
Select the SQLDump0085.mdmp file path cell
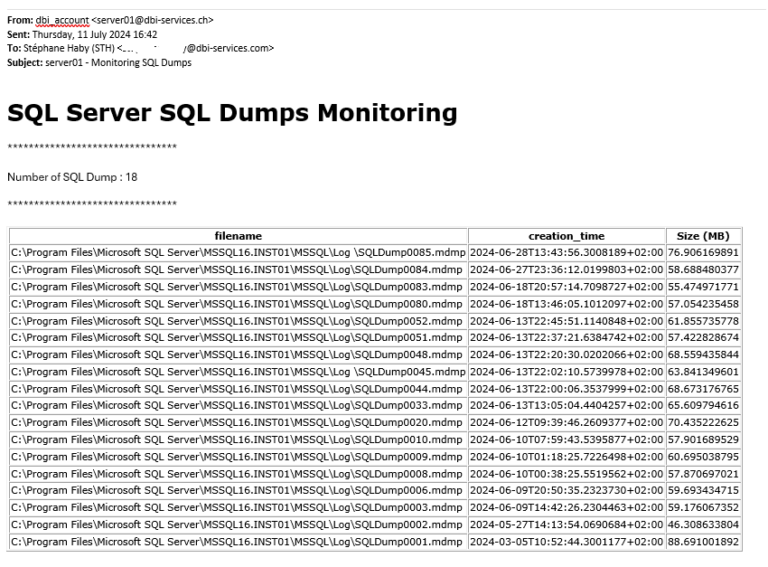[237, 252]
